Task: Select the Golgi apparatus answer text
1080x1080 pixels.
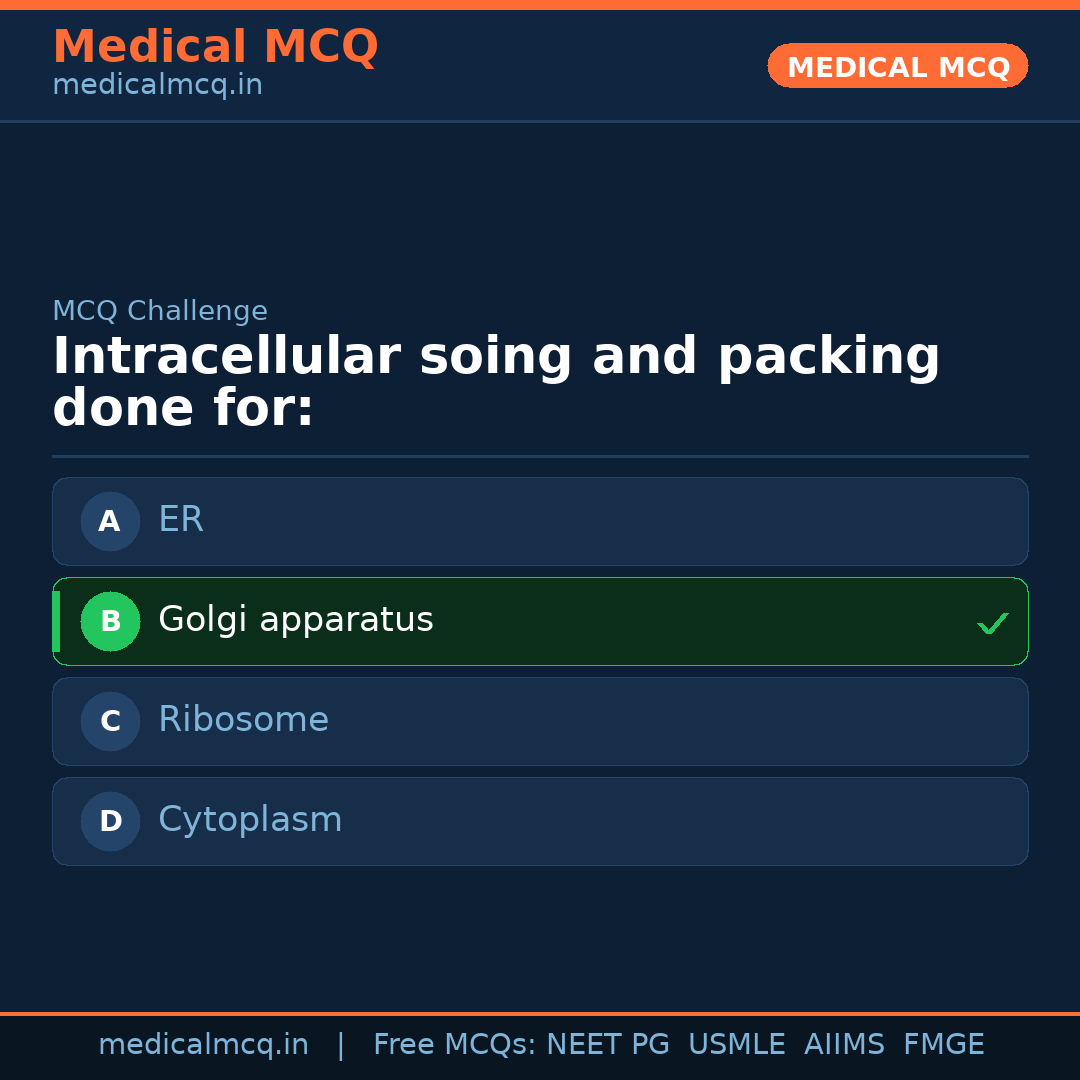Action: [x=295, y=620]
